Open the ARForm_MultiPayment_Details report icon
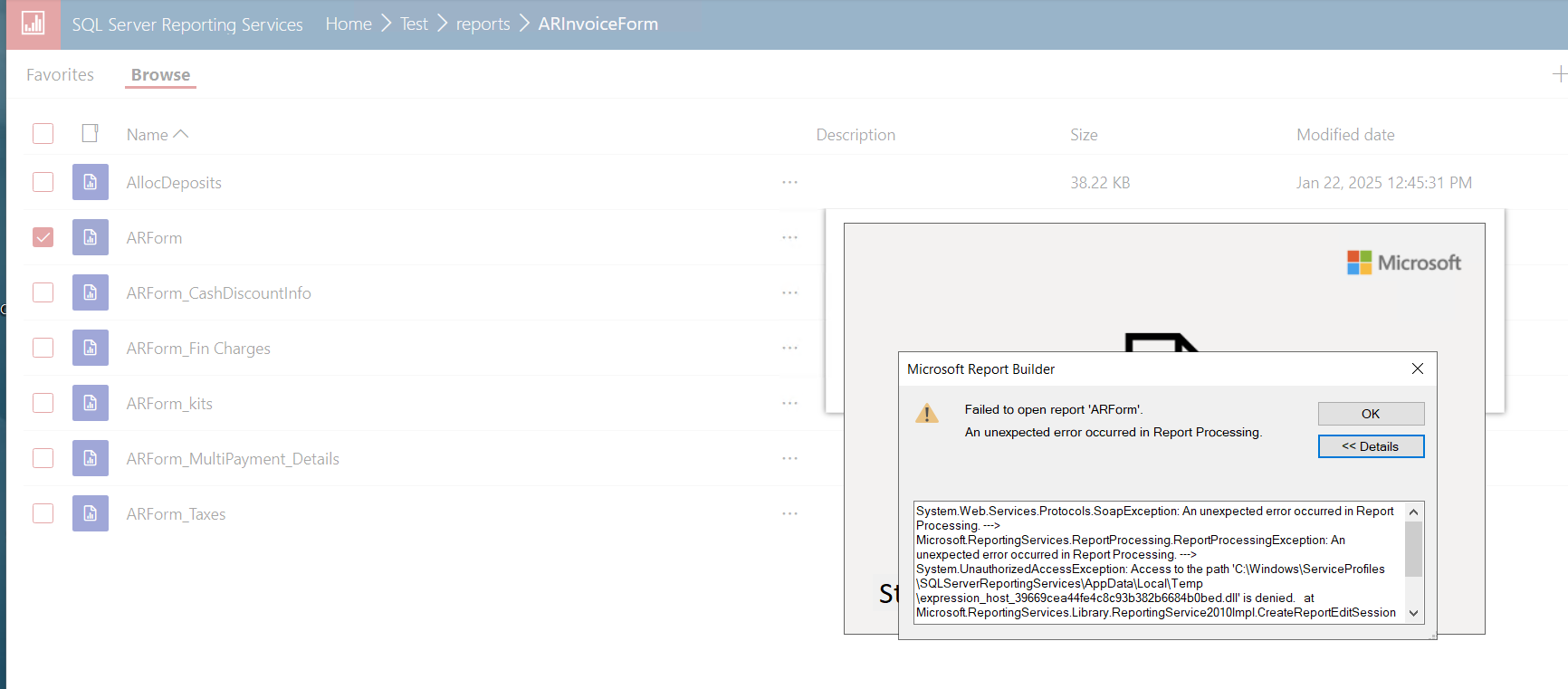The width and height of the screenshot is (1568, 689). [x=91, y=458]
